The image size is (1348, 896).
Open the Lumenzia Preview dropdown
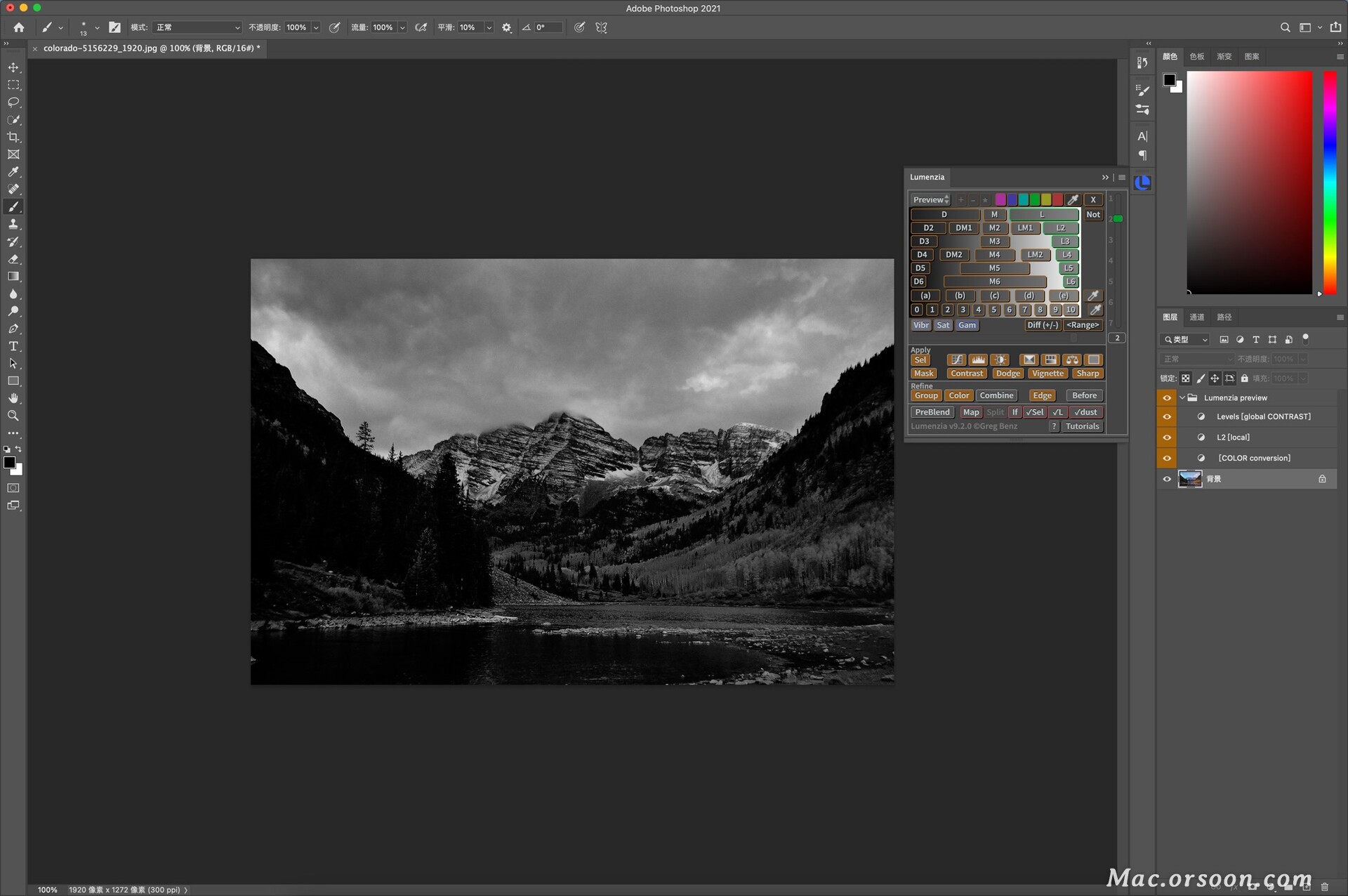[931, 200]
